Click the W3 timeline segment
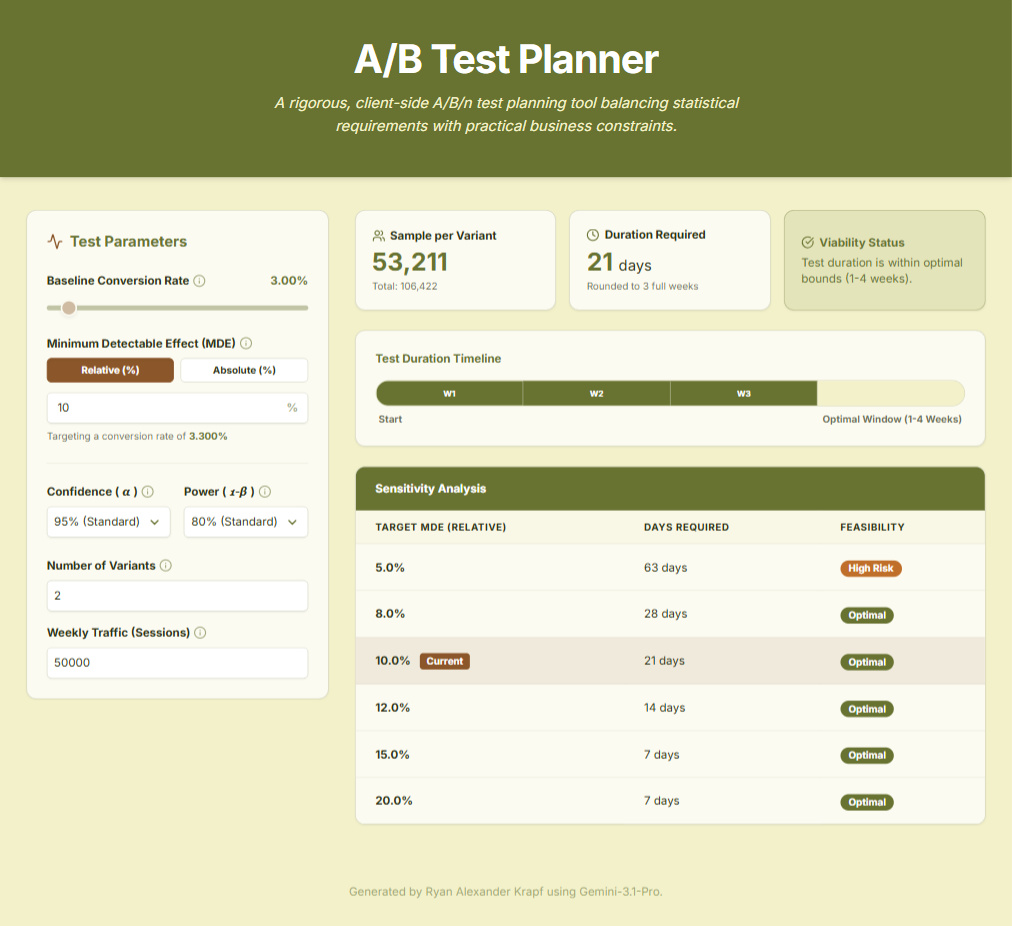The width and height of the screenshot is (1012, 926). pos(744,394)
